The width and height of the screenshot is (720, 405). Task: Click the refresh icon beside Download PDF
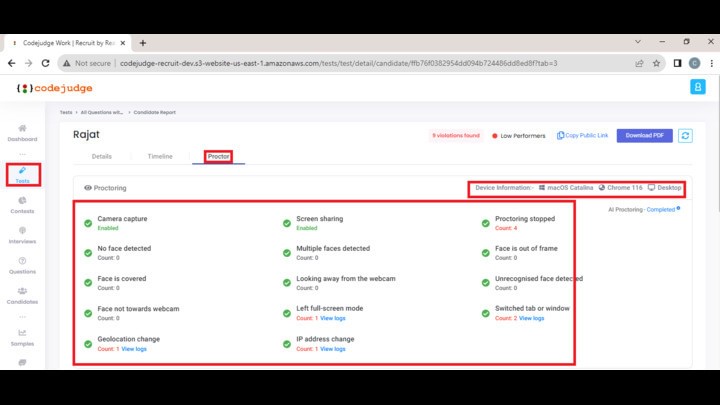tap(685, 136)
